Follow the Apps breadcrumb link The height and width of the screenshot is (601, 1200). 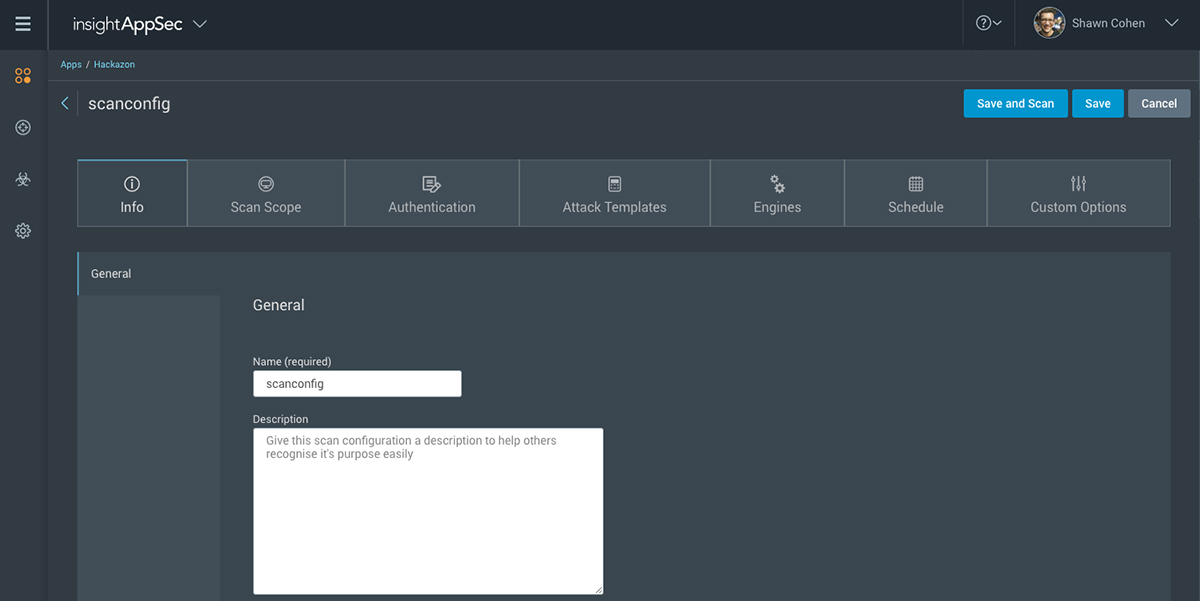[71, 65]
